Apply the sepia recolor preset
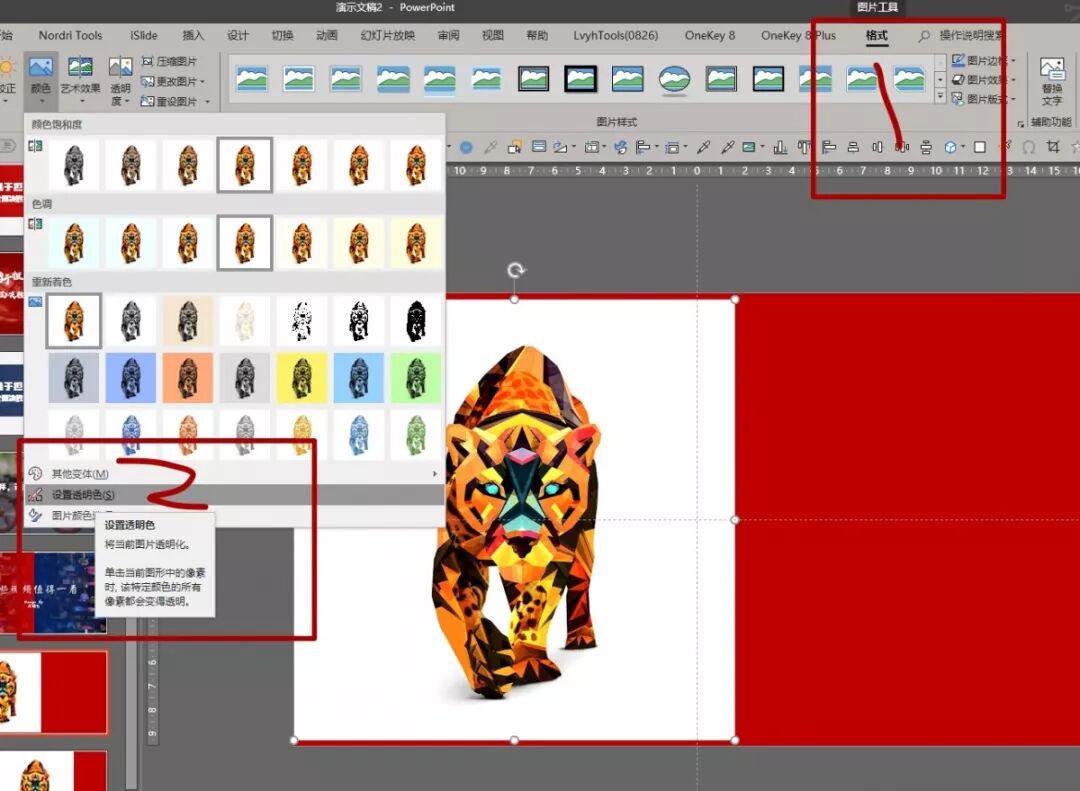This screenshot has width=1080, height=791. click(187, 320)
